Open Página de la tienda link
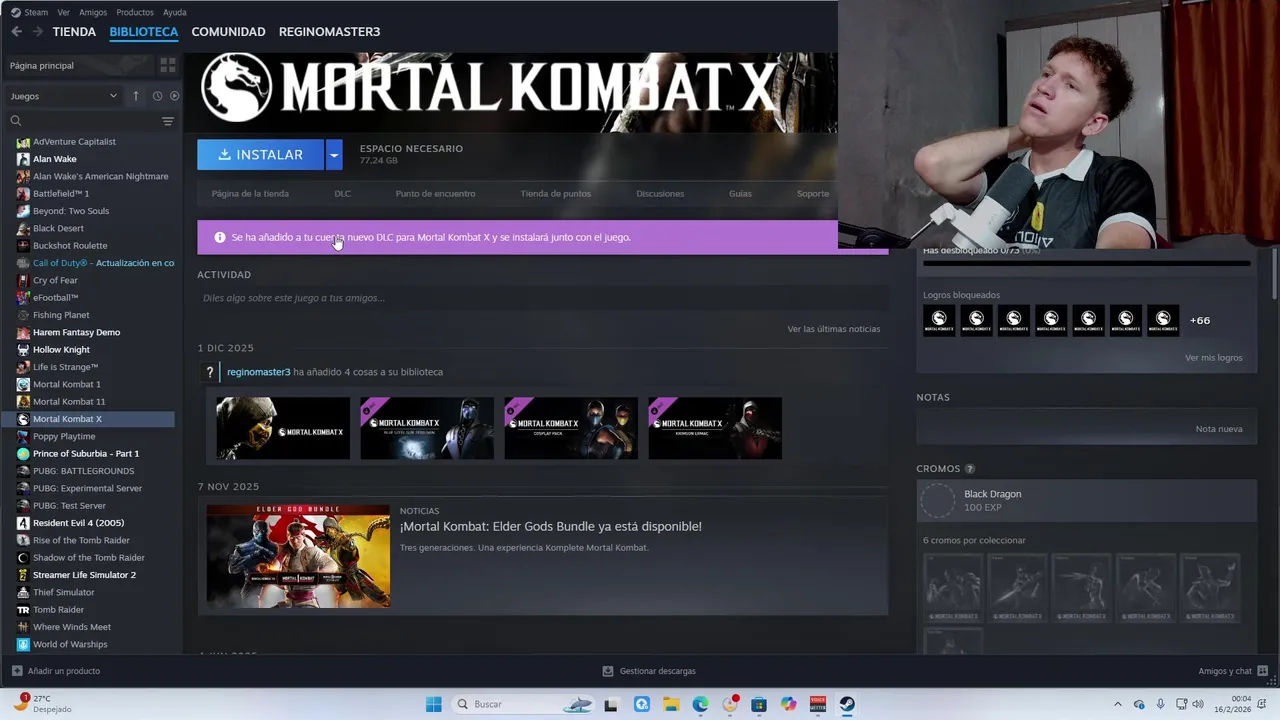Screen dimensions: 1280x720 click(x=250, y=194)
